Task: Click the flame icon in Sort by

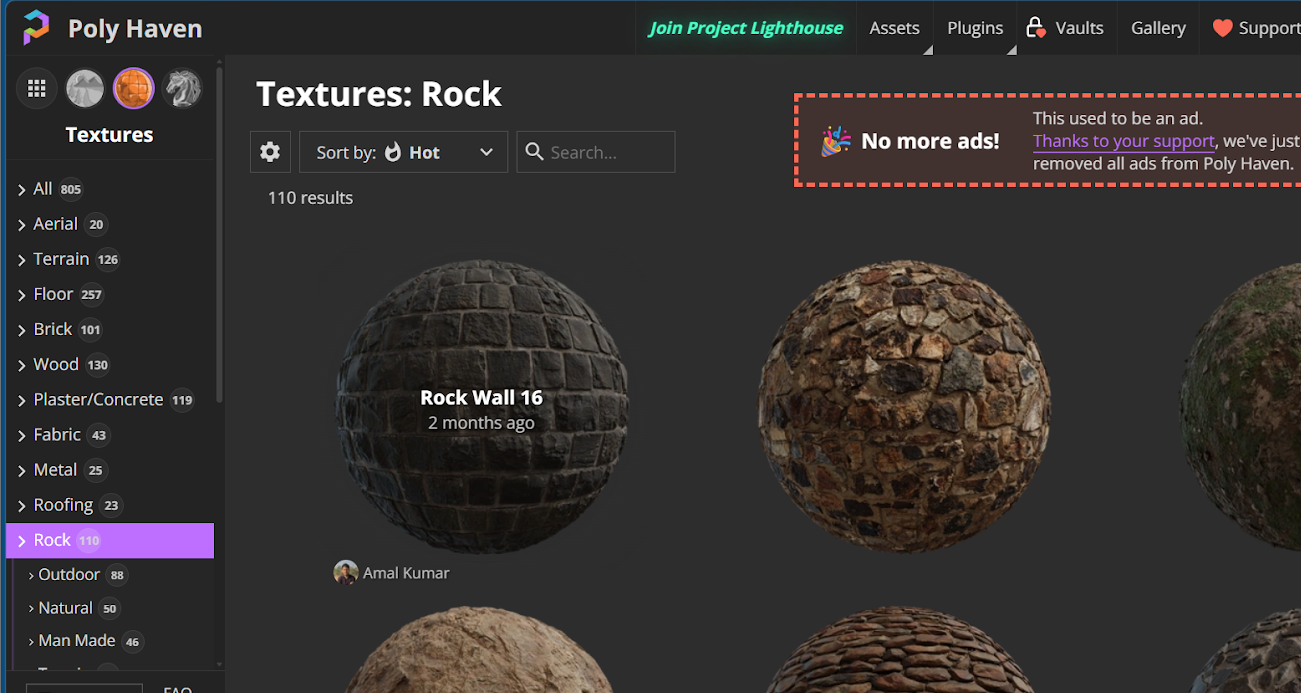Action: pyautogui.click(x=393, y=152)
